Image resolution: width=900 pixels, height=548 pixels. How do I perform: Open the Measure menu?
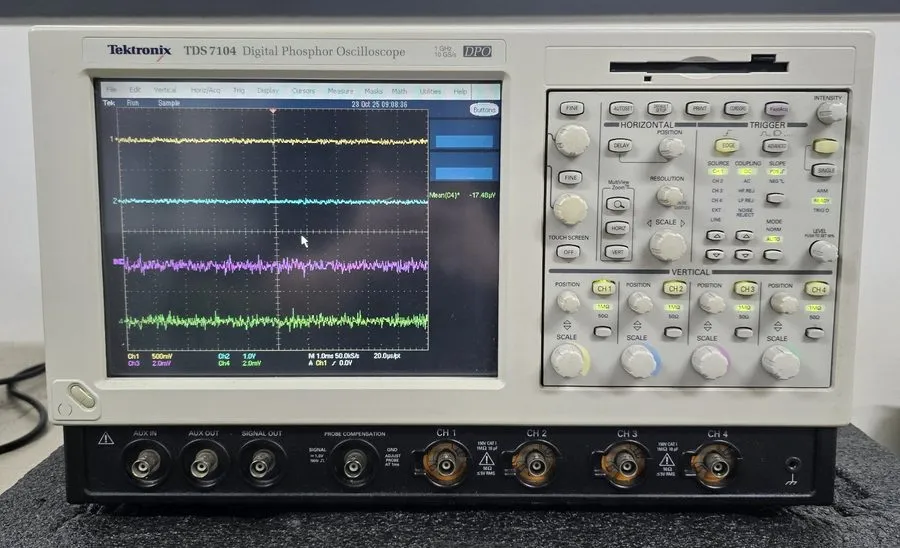[x=340, y=91]
